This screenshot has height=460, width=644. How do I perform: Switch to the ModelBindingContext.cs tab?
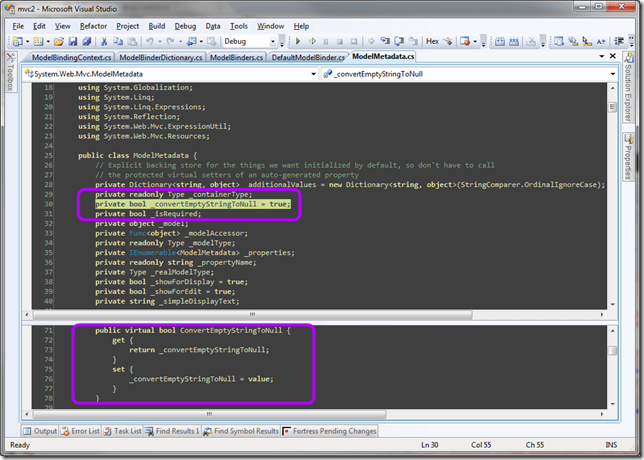[71, 57]
